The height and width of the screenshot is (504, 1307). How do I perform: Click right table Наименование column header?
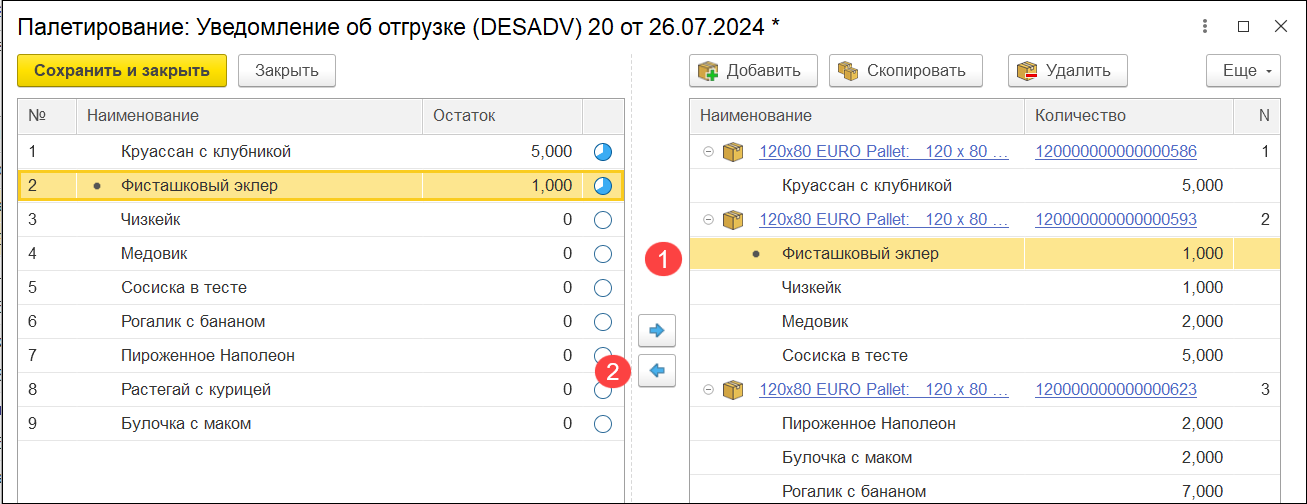[857, 116]
